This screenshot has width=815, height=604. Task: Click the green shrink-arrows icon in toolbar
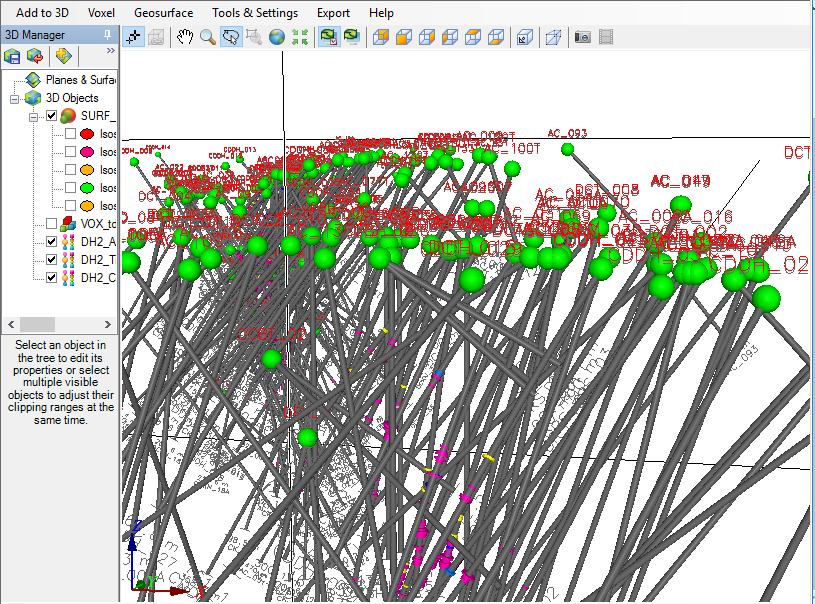click(x=299, y=37)
